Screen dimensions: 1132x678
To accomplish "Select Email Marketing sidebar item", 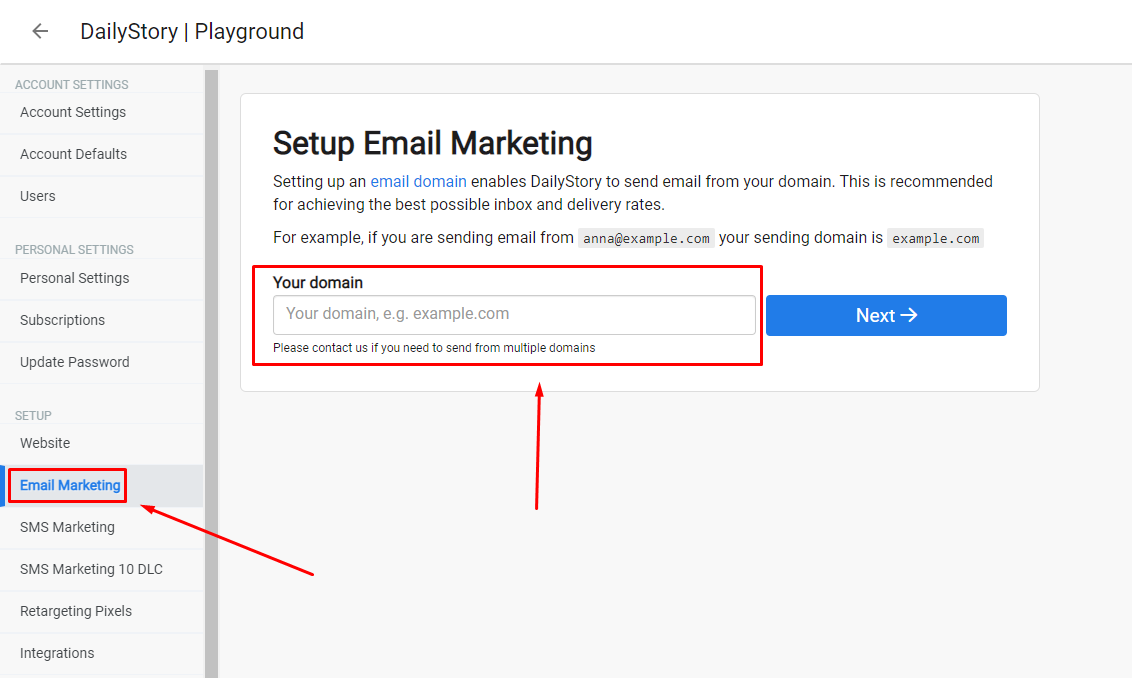I will click(x=102, y=486).
